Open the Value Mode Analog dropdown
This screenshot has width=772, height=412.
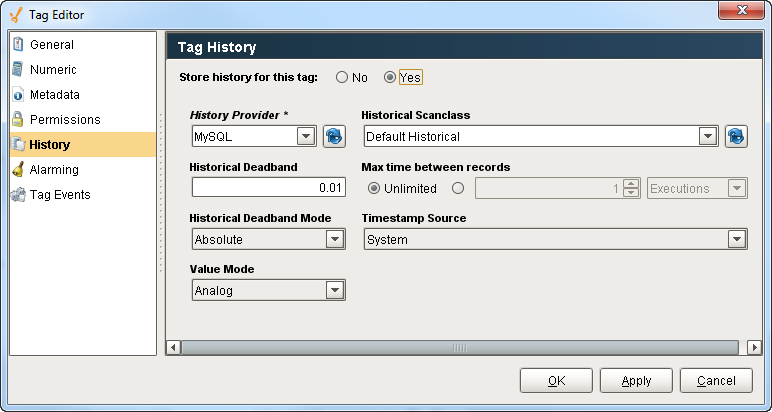pos(334,291)
